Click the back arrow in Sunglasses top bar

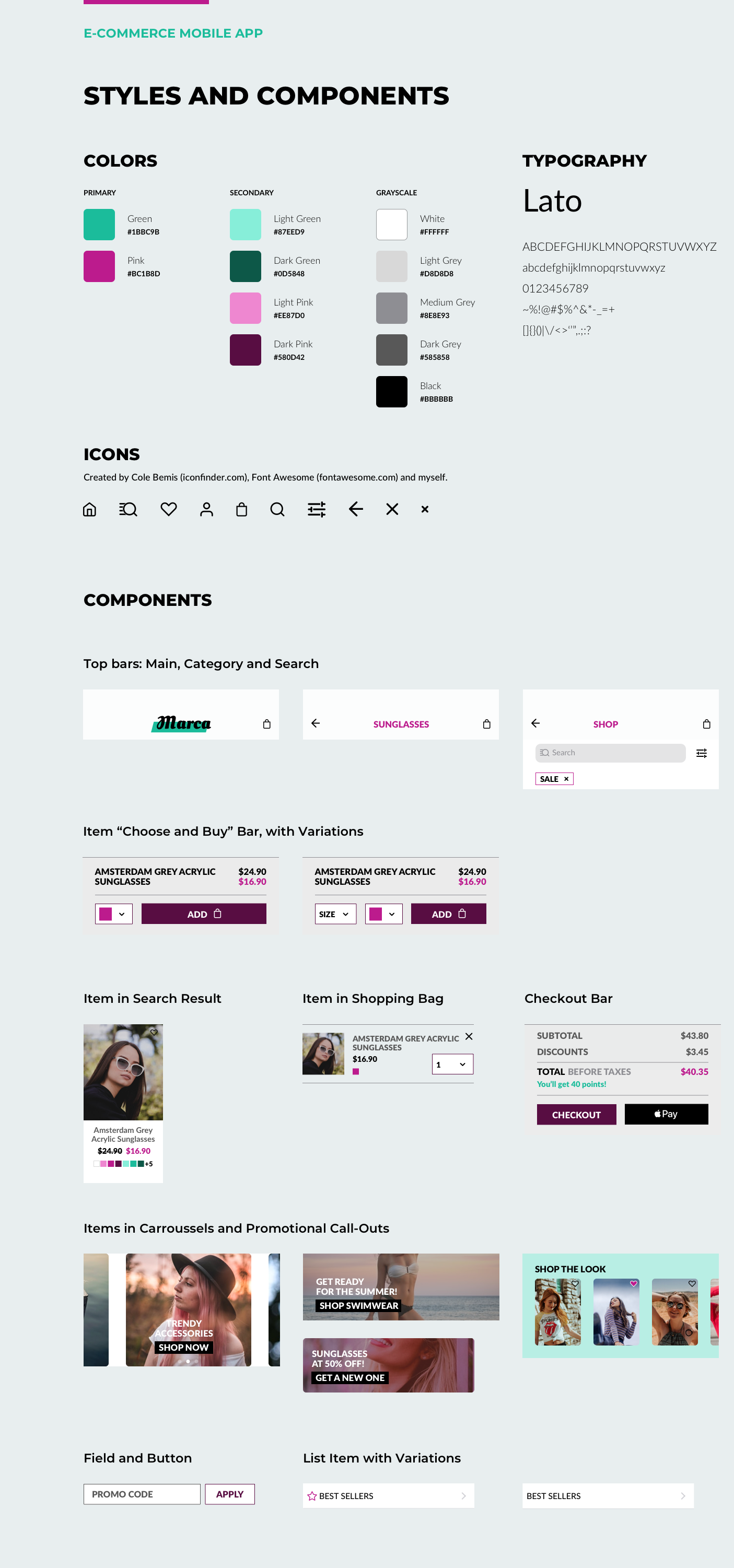coord(315,723)
